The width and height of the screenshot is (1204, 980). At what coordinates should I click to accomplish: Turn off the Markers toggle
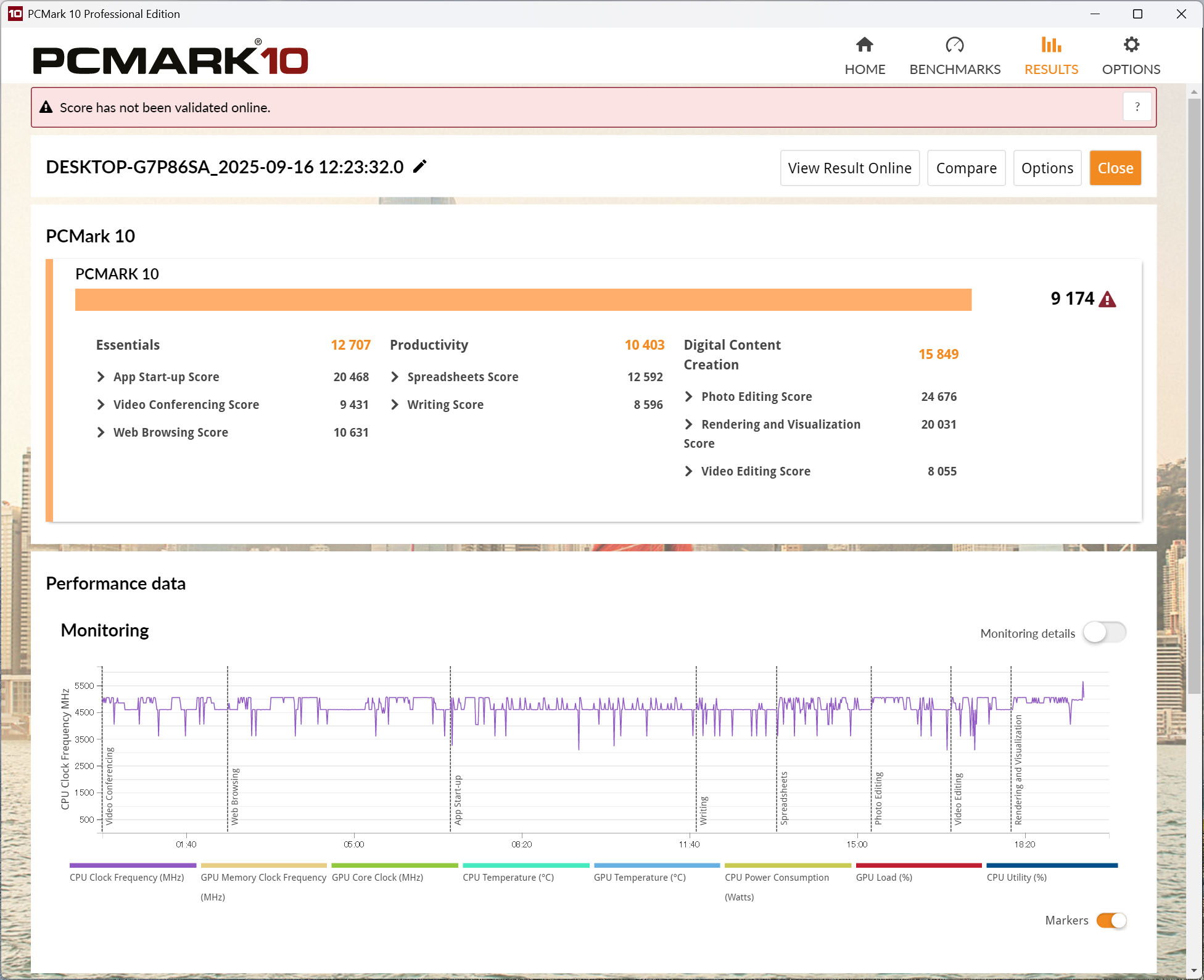tap(1111, 921)
